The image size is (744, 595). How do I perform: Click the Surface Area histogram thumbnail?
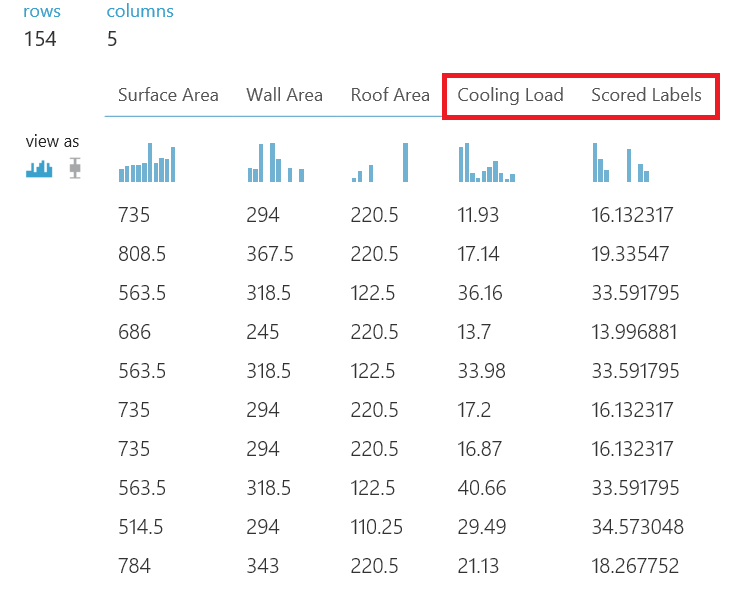click(147, 163)
